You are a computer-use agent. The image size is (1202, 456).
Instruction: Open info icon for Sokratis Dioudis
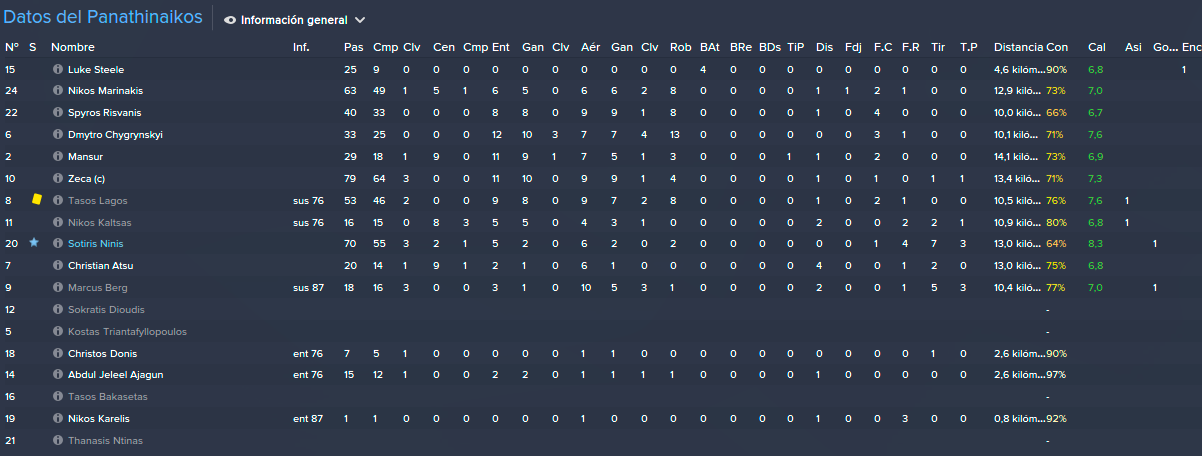(x=57, y=310)
